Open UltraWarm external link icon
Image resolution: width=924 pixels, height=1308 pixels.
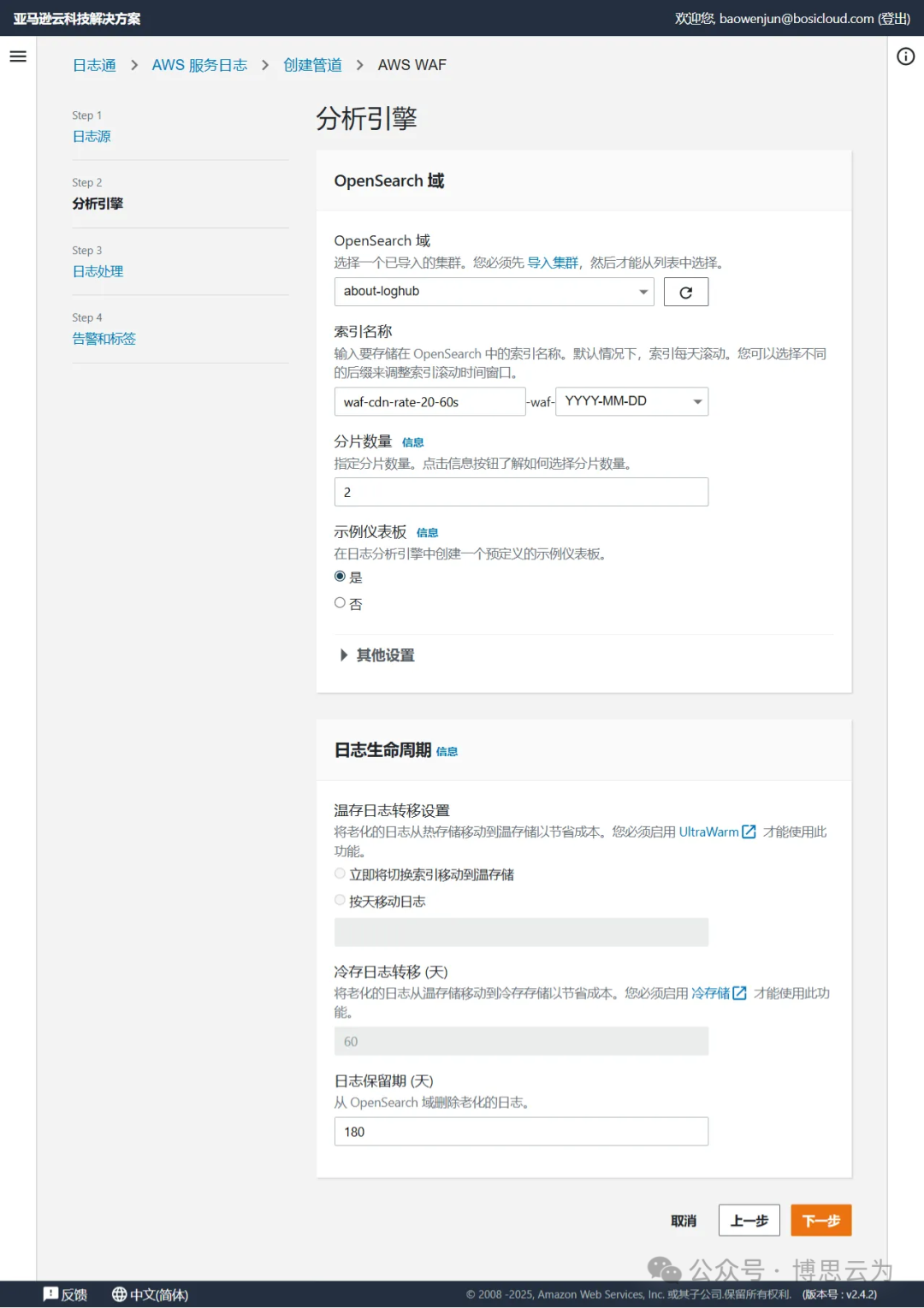tap(749, 832)
